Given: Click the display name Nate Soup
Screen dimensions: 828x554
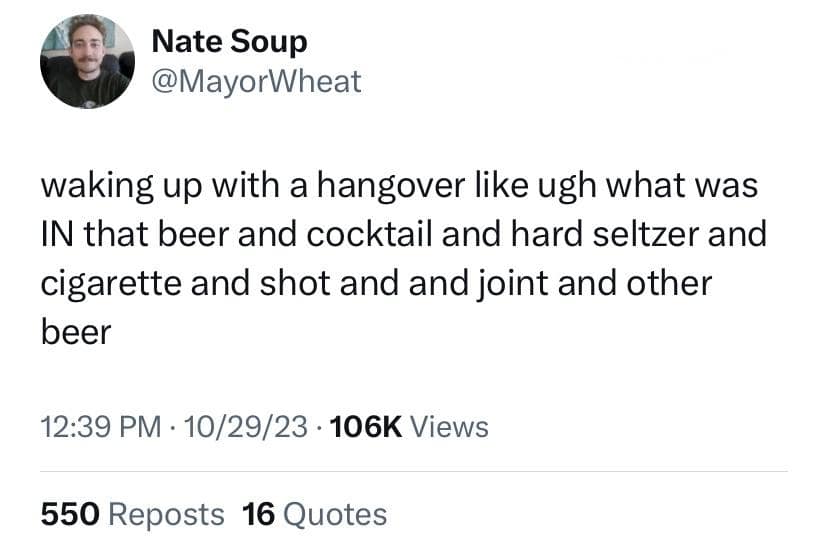Looking at the screenshot, I should pyautogui.click(x=229, y=42).
